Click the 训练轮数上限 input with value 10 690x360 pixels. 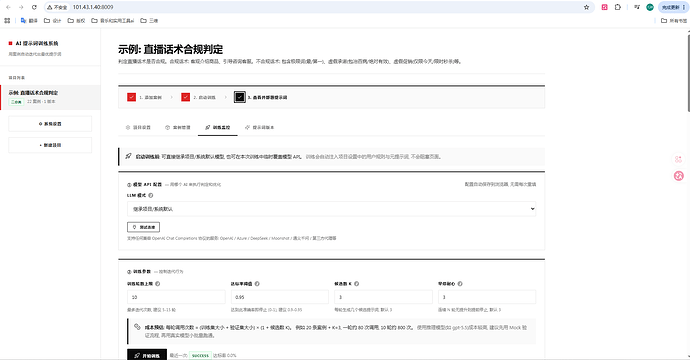coord(176,297)
